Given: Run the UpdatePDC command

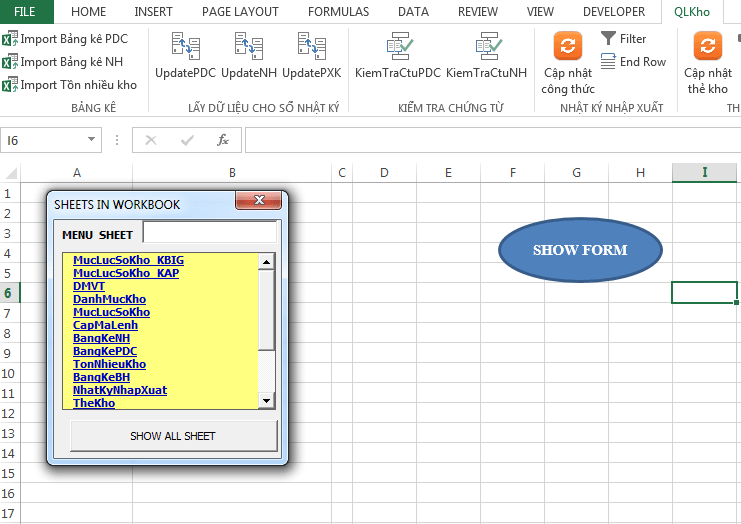Looking at the screenshot, I should coord(185,55).
